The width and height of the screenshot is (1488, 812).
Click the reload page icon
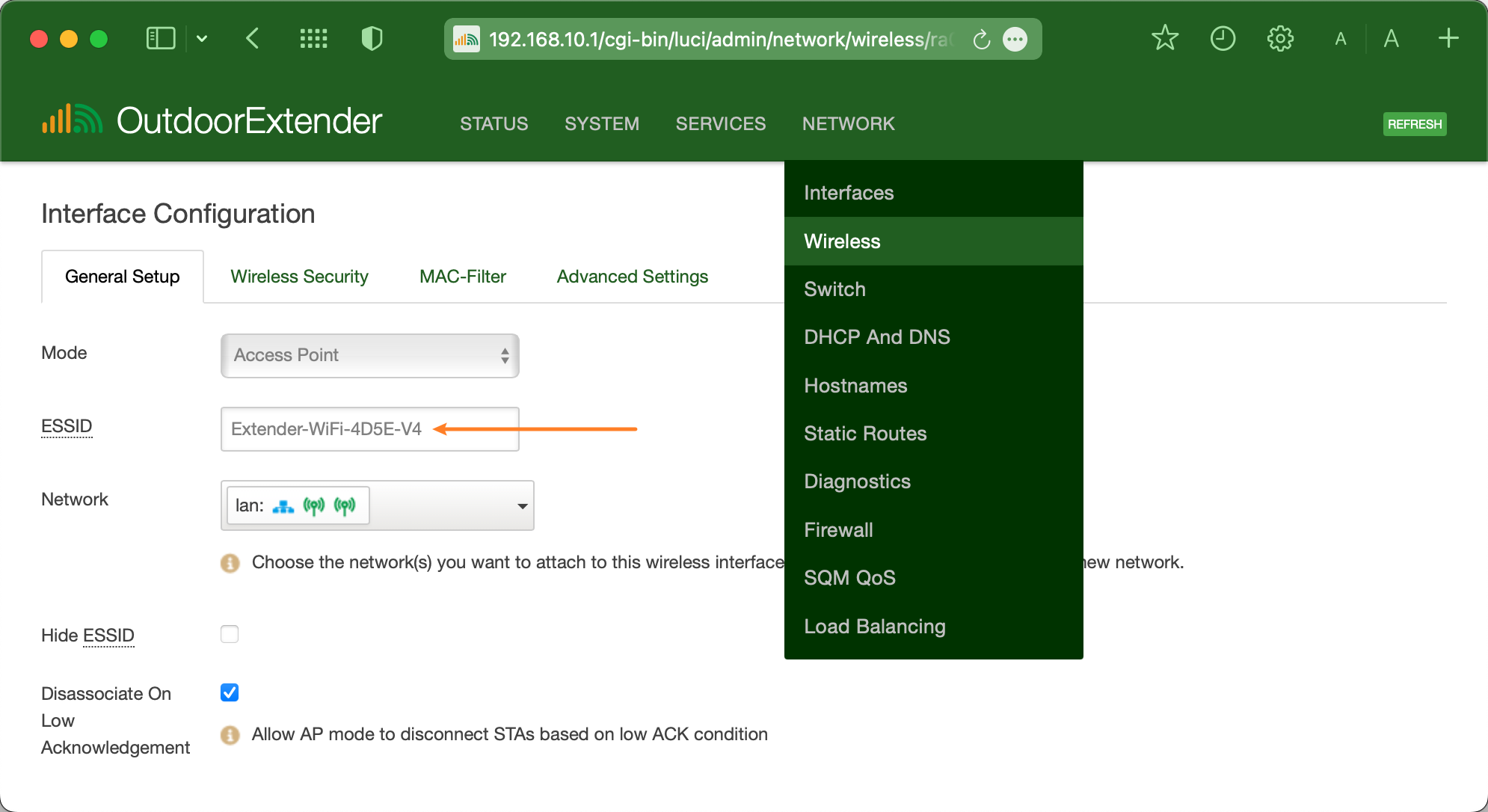click(x=981, y=40)
